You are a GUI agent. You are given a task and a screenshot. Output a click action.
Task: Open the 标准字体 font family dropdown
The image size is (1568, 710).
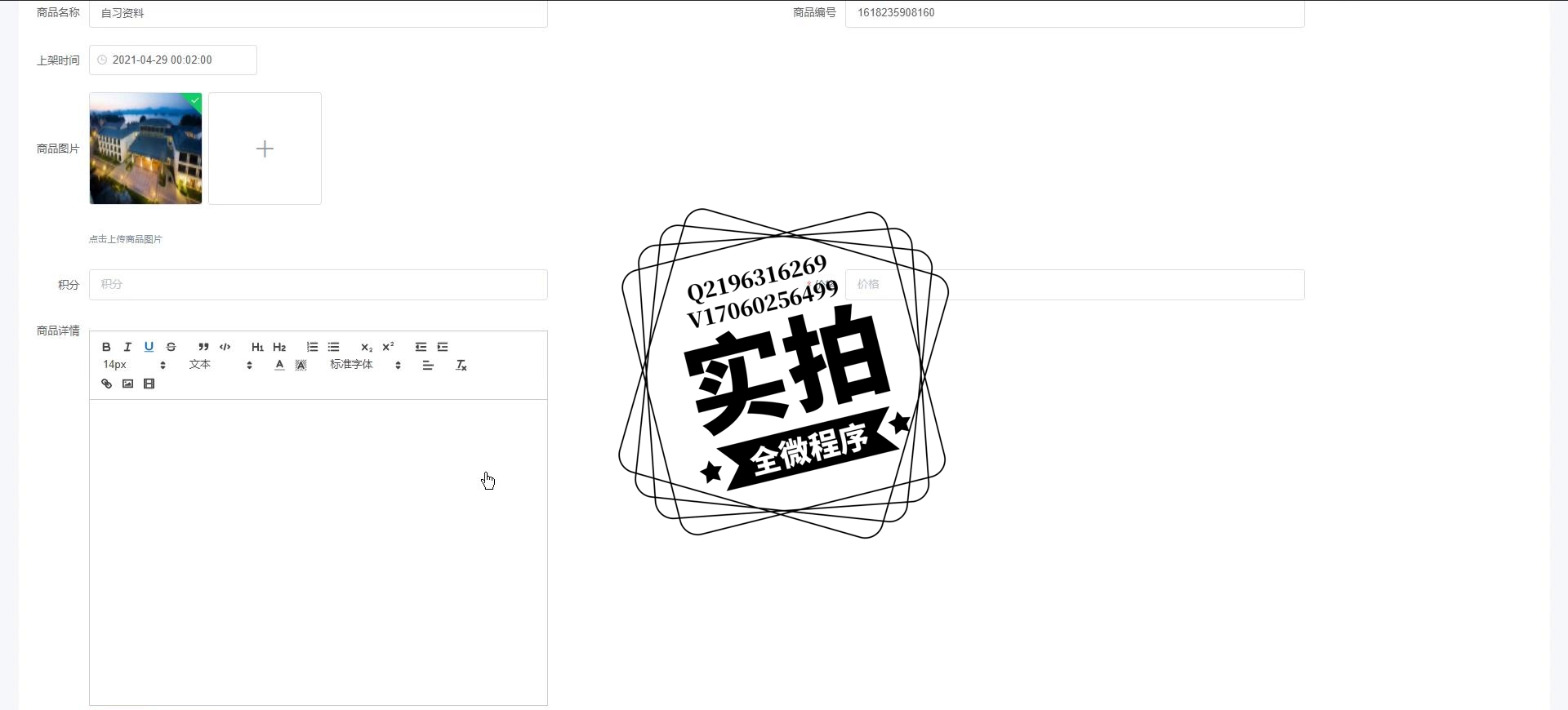(365, 365)
